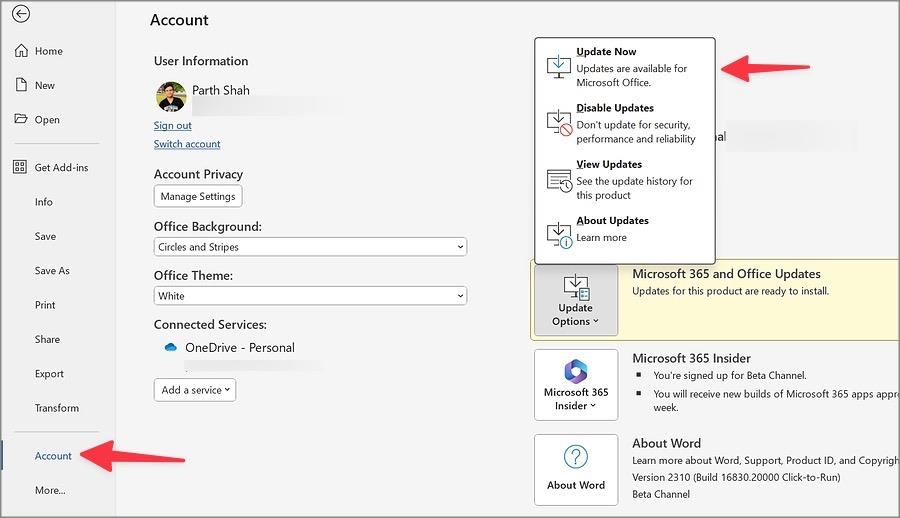
Task: Click the Manage Settings button
Action: (x=198, y=196)
